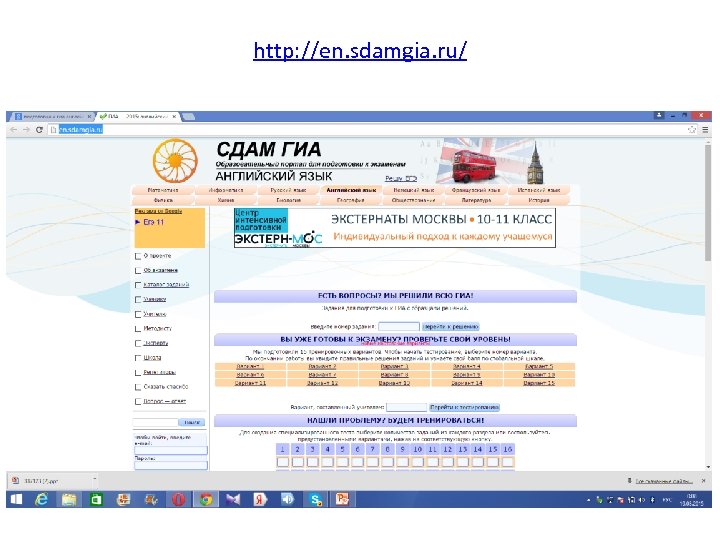Click task number 5 button
Image resolution: width=720 pixels, height=540 pixels.
(343, 449)
